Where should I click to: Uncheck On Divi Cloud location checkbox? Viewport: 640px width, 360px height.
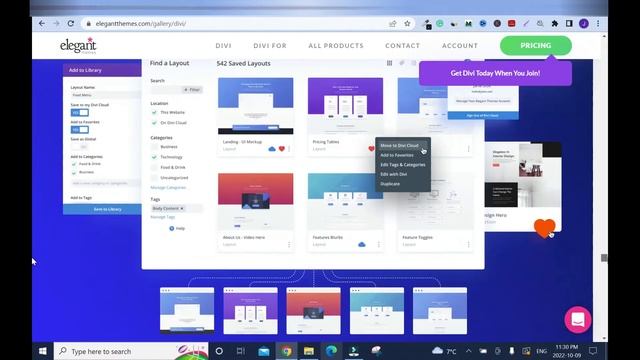pos(154,122)
